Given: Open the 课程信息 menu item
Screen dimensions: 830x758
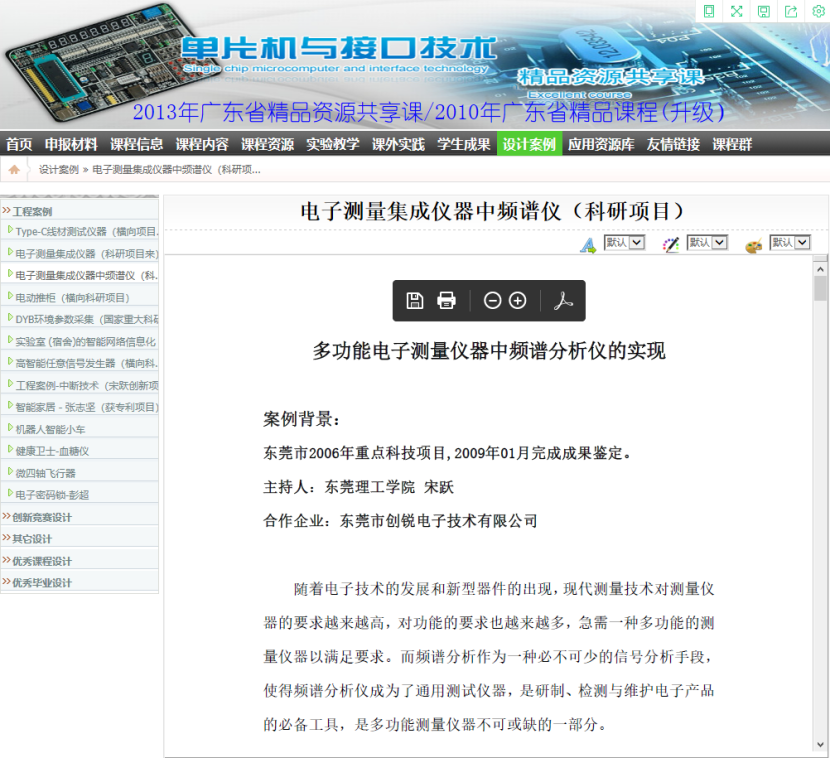Looking at the screenshot, I should pyautogui.click(x=136, y=144).
